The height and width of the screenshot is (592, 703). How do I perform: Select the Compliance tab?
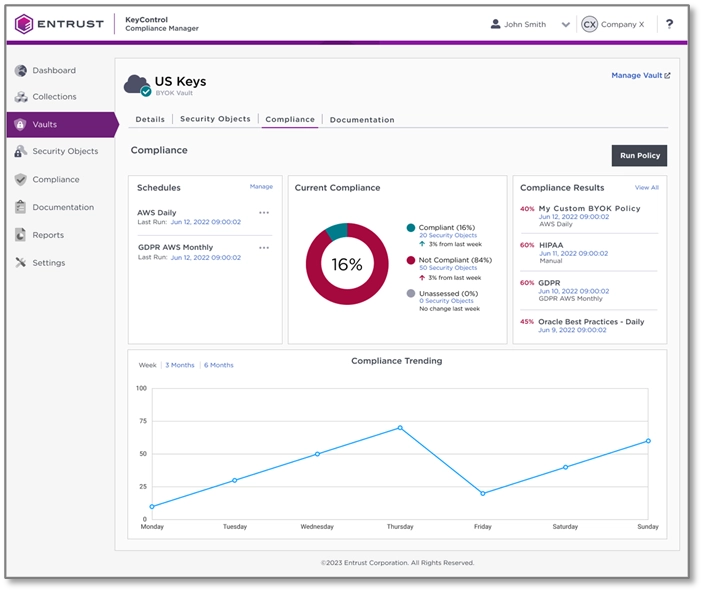coord(290,119)
